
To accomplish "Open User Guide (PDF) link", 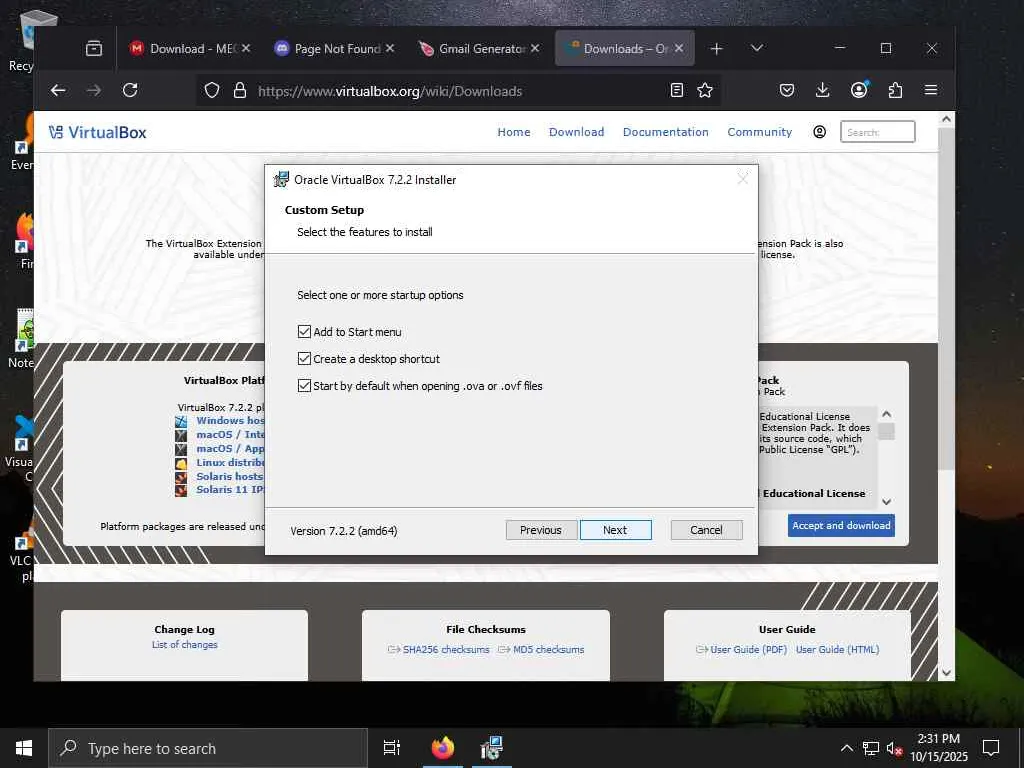I will point(748,649).
